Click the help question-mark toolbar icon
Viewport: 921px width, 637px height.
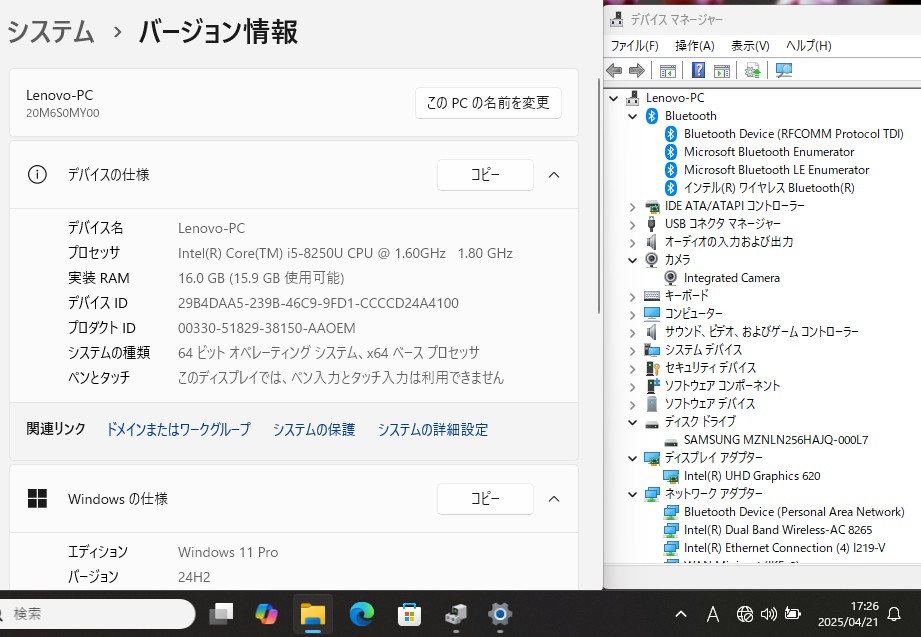point(698,71)
